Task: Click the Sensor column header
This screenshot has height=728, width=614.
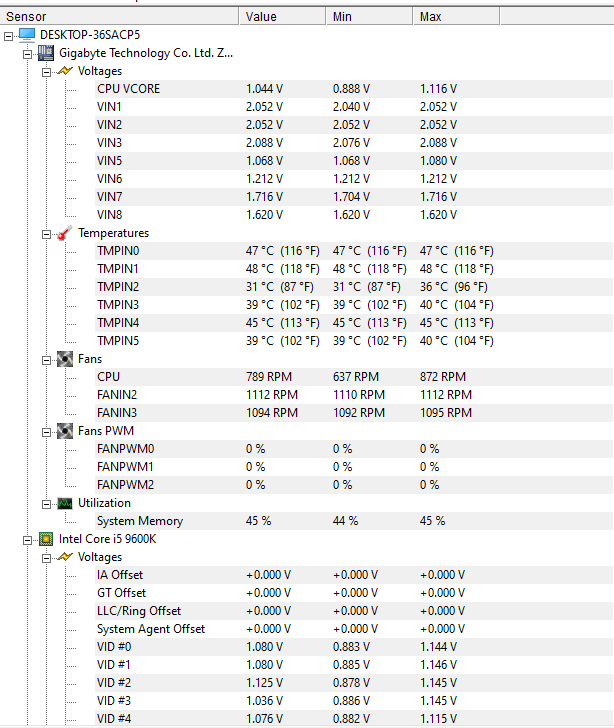Action: 119,16
